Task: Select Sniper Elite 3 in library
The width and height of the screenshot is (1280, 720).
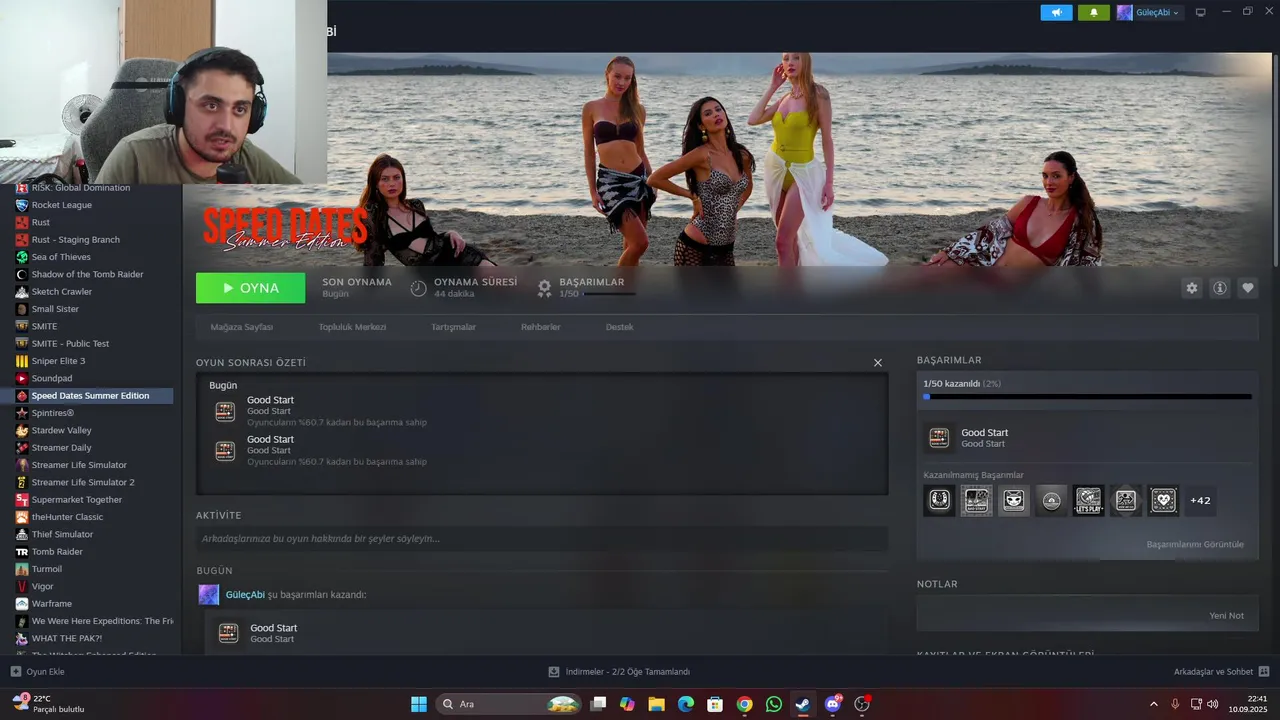Action: pos(58,361)
